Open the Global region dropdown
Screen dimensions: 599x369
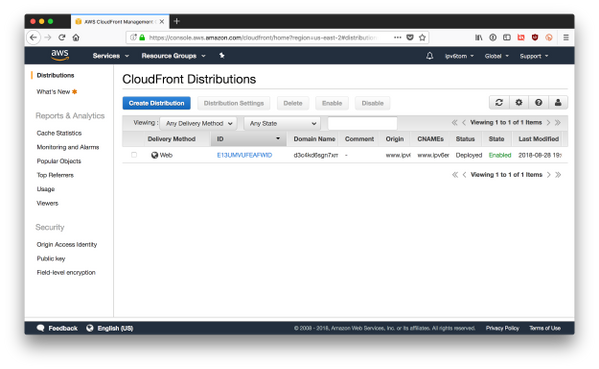[x=497, y=56]
